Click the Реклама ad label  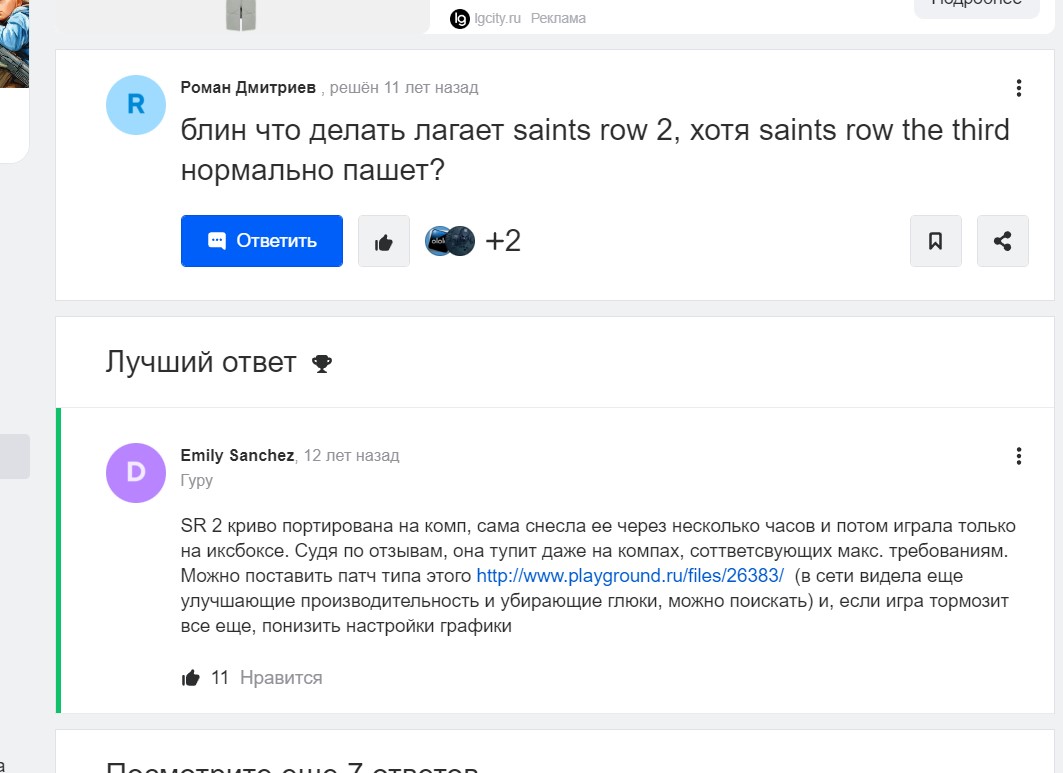click(x=558, y=18)
